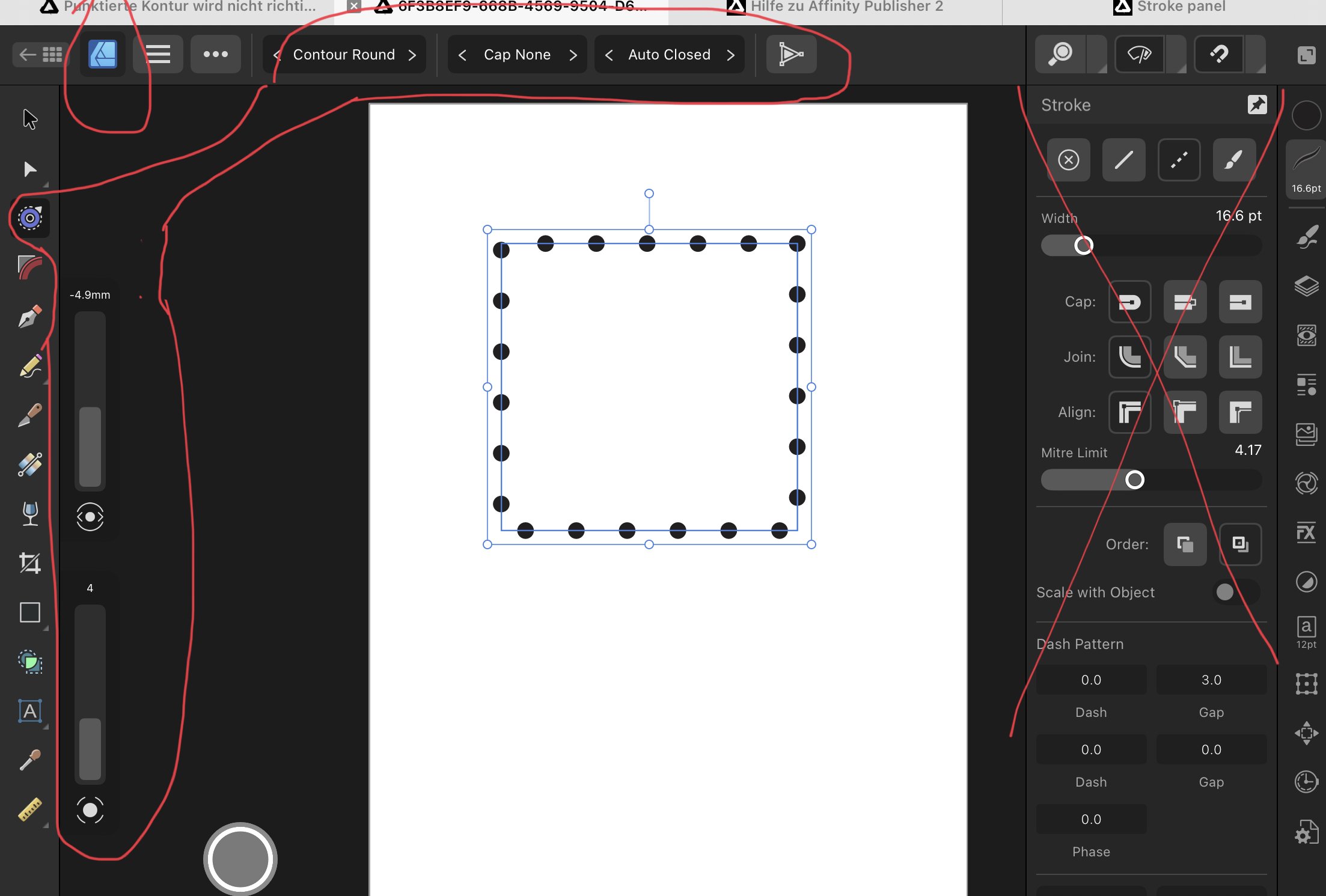Select the Knife tool
Screen dimensions: 1326x896
[30, 415]
